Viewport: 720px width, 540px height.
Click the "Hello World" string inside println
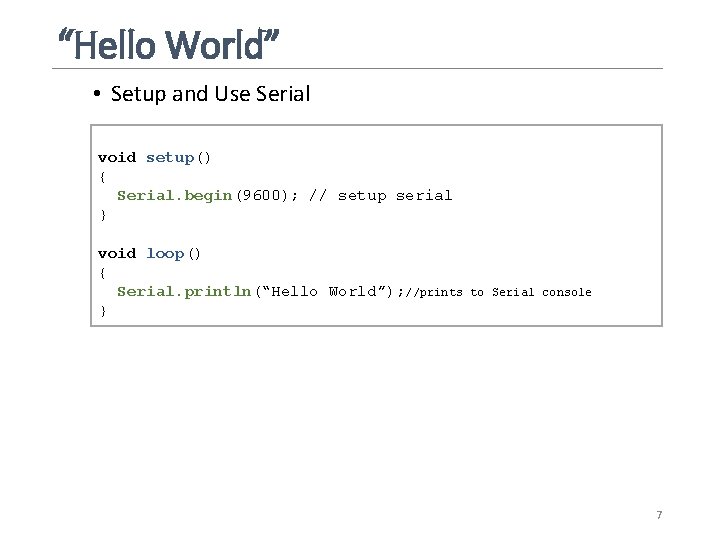(324, 292)
